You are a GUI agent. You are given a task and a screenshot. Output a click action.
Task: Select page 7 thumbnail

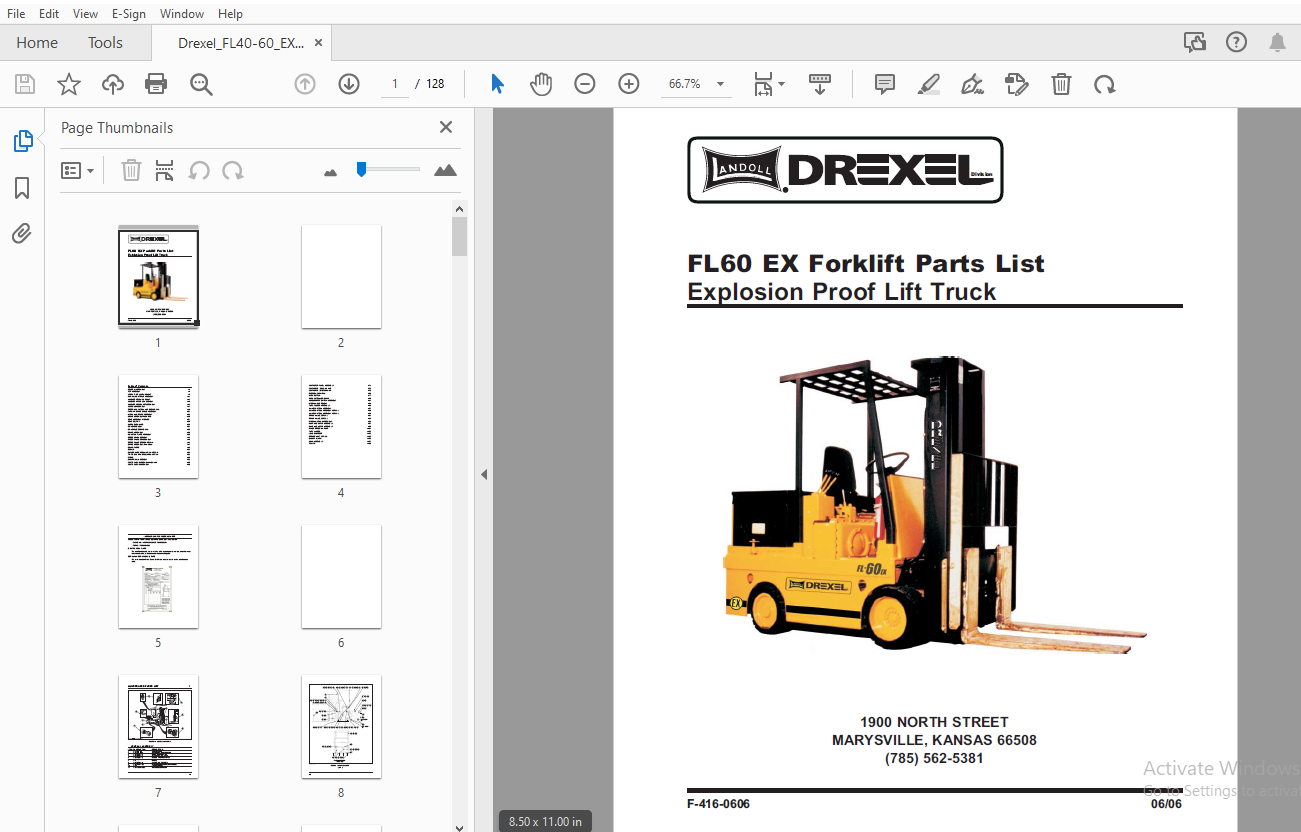coord(158,727)
